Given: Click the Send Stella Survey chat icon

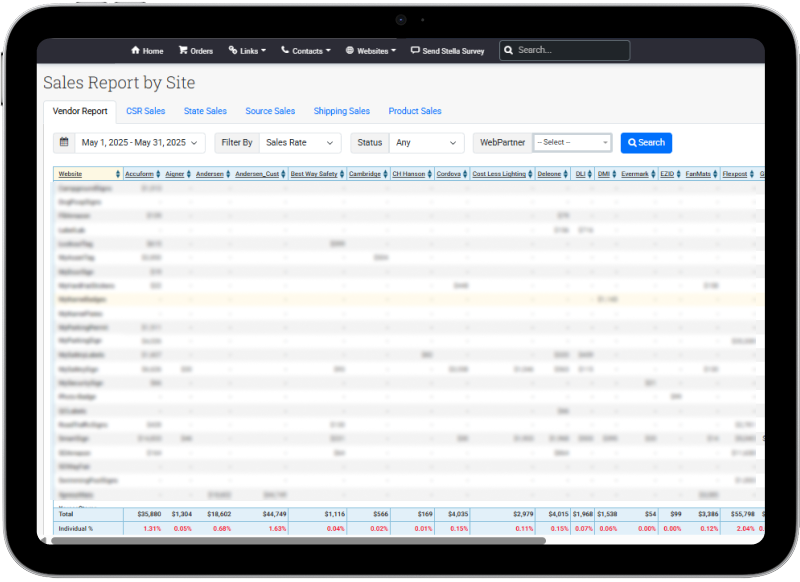Looking at the screenshot, I should coord(415,51).
